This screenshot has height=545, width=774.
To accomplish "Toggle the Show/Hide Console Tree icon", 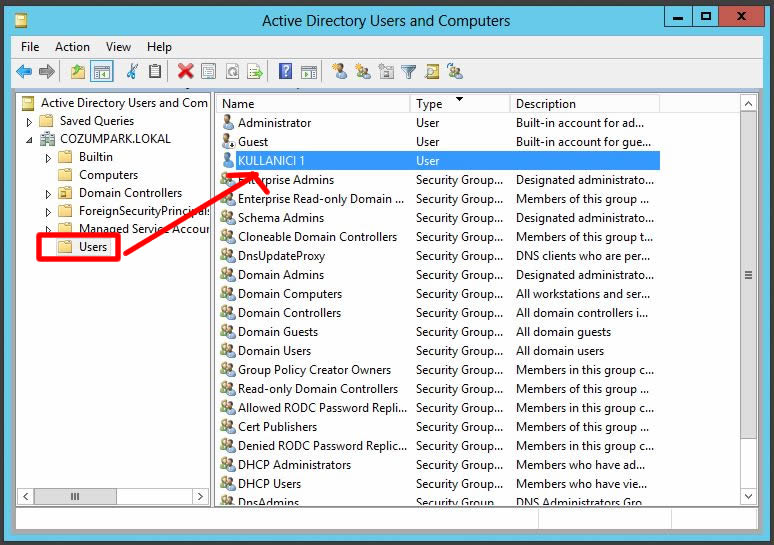I will click(x=101, y=71).
